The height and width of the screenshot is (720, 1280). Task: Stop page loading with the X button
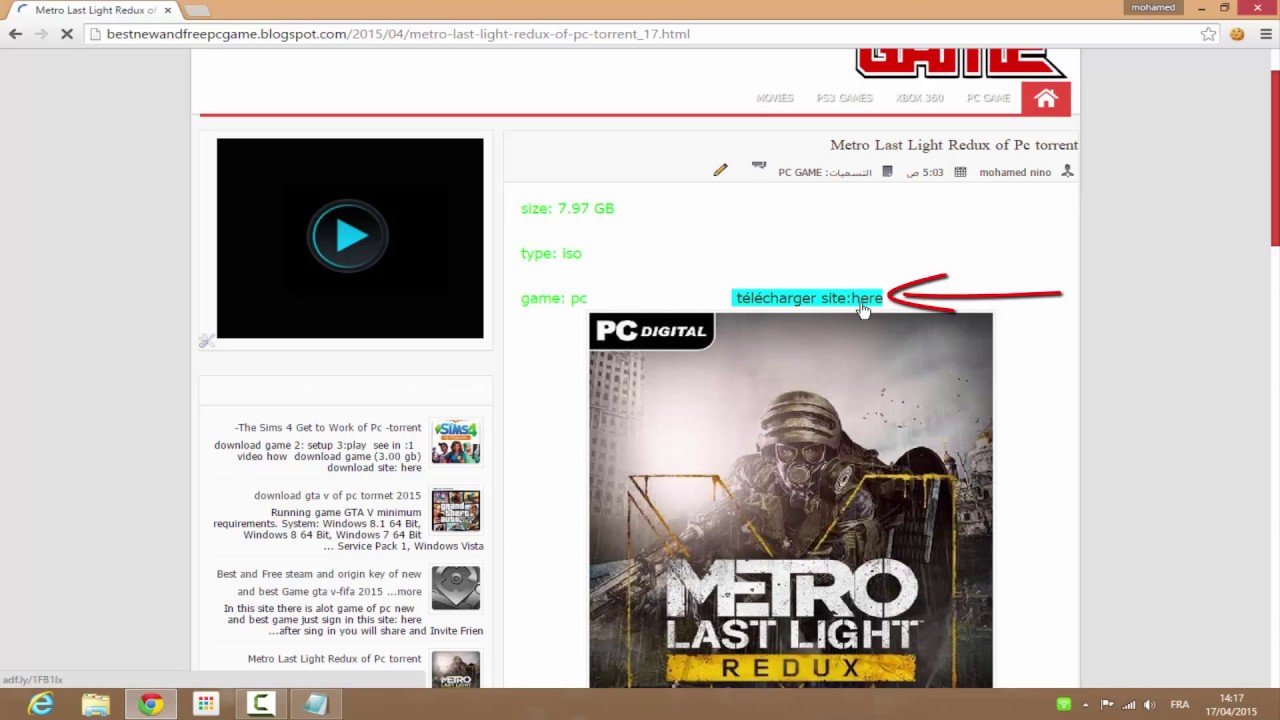66,34
